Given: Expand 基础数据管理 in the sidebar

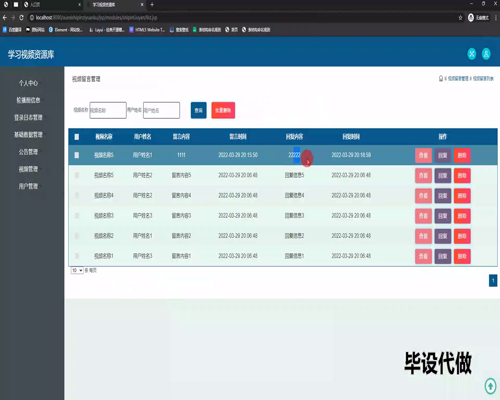Looking at the screenshot, I should pos(28,135).
